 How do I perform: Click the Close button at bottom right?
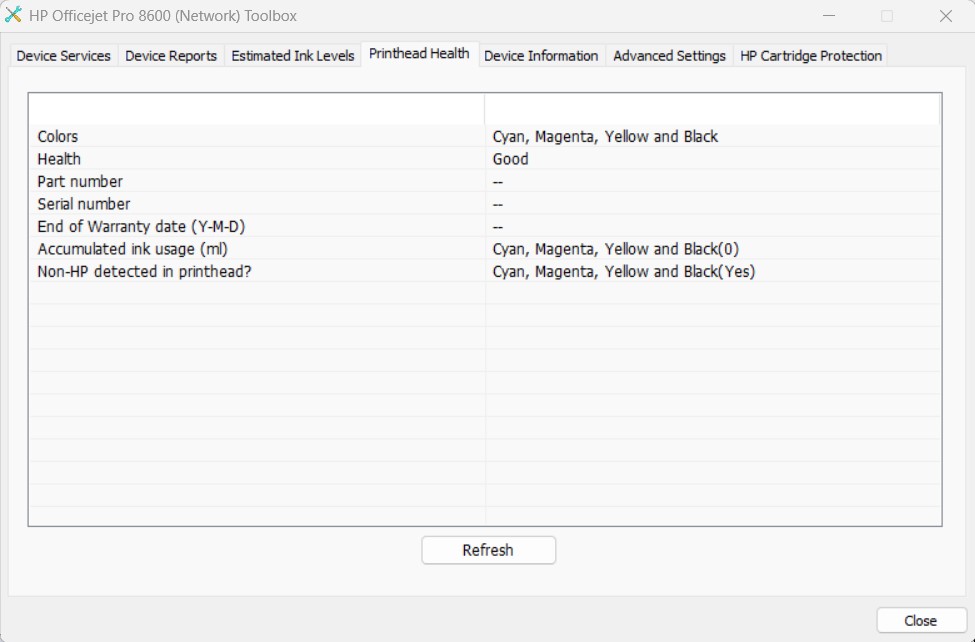(x=921, y=620)
